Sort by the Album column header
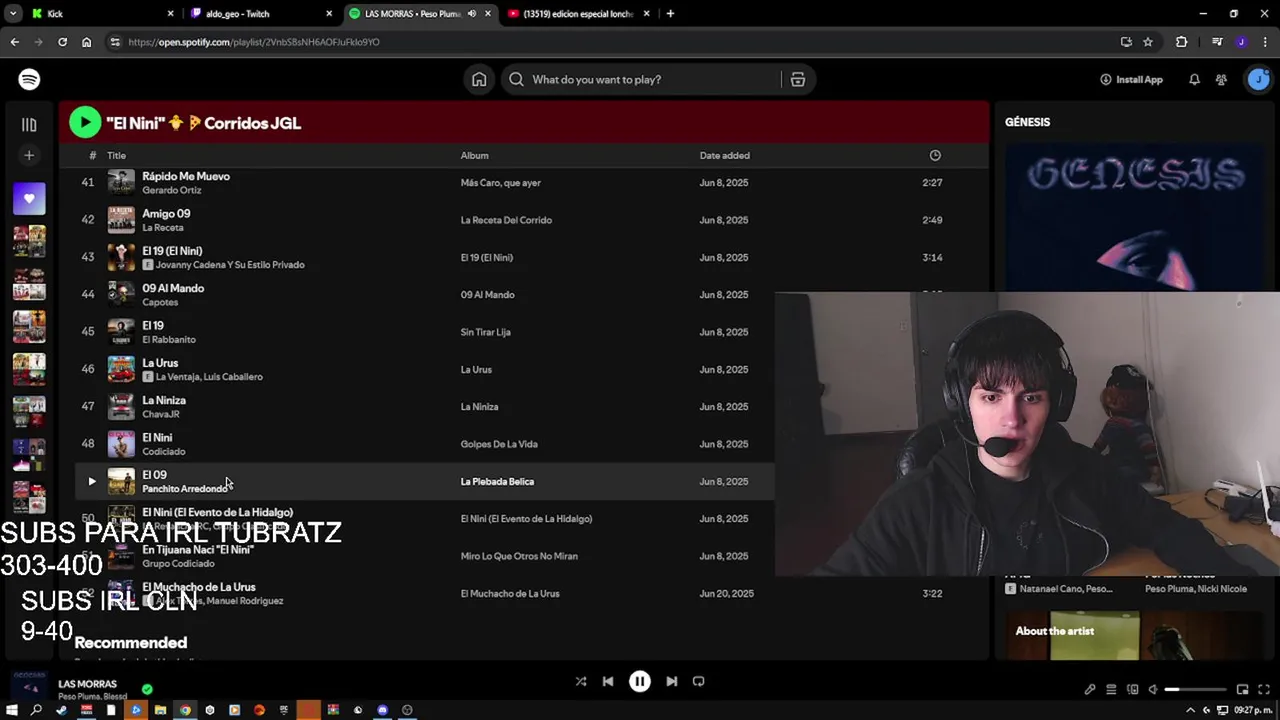 (474, 155)
